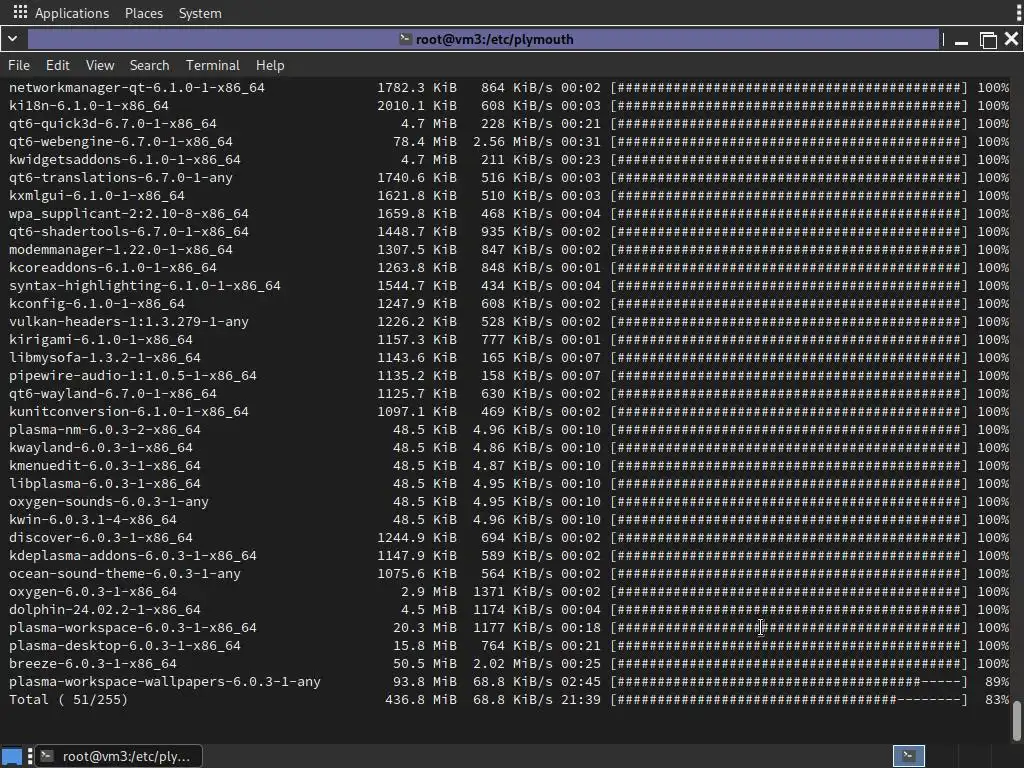Open the Search menu
This screenshot has height=768, width=1024.
(150, 65)
